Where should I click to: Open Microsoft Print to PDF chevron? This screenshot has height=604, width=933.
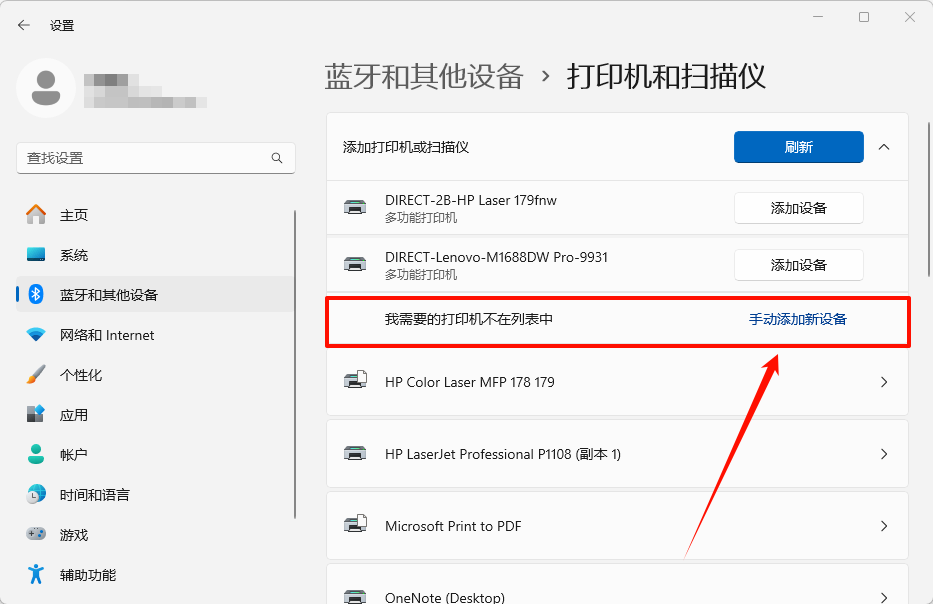click(x=883, y=526)
